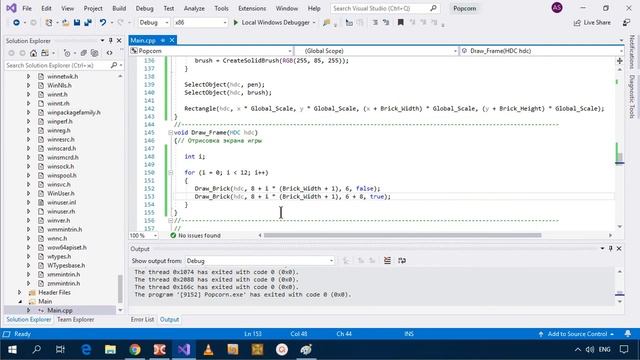Image resolution: width=640 pixels, height=360 pixels.
Task: Collapse the for loop outline toggle
Action: tap(171, 173)
